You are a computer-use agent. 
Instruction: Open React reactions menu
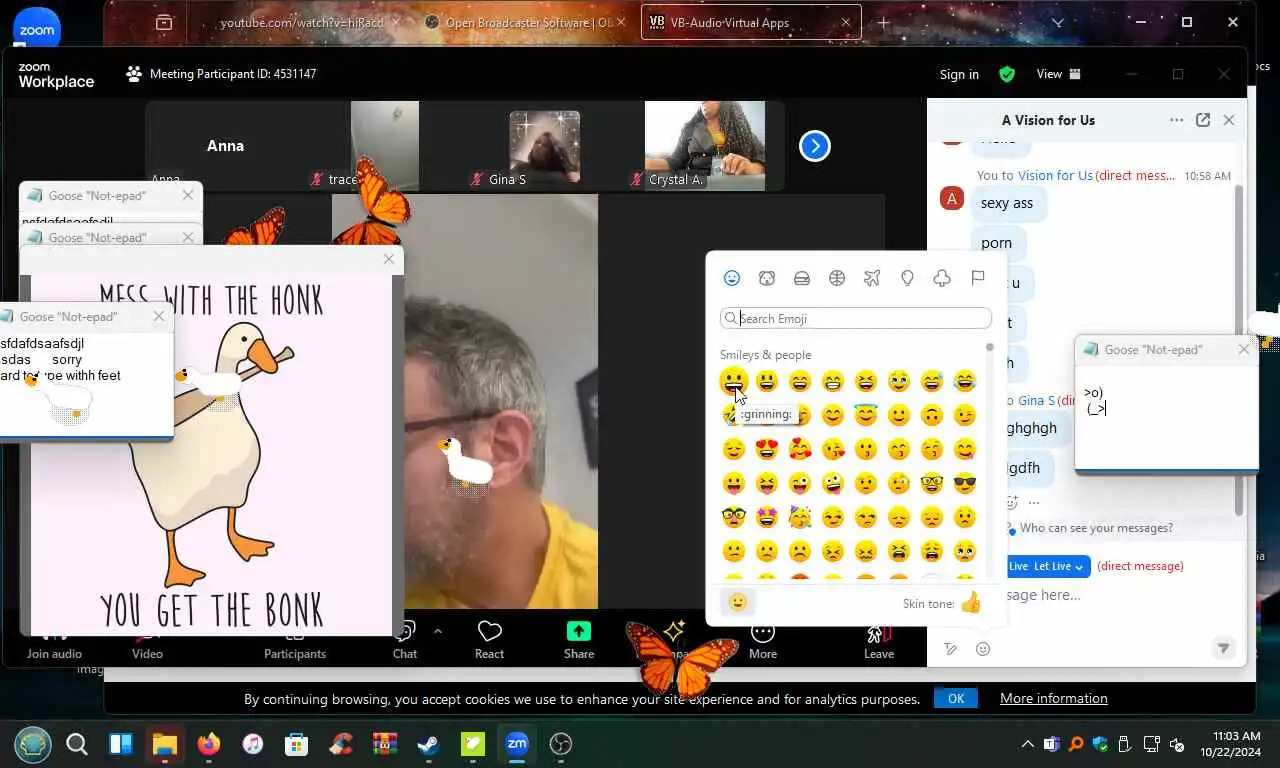tap(489, 641)
